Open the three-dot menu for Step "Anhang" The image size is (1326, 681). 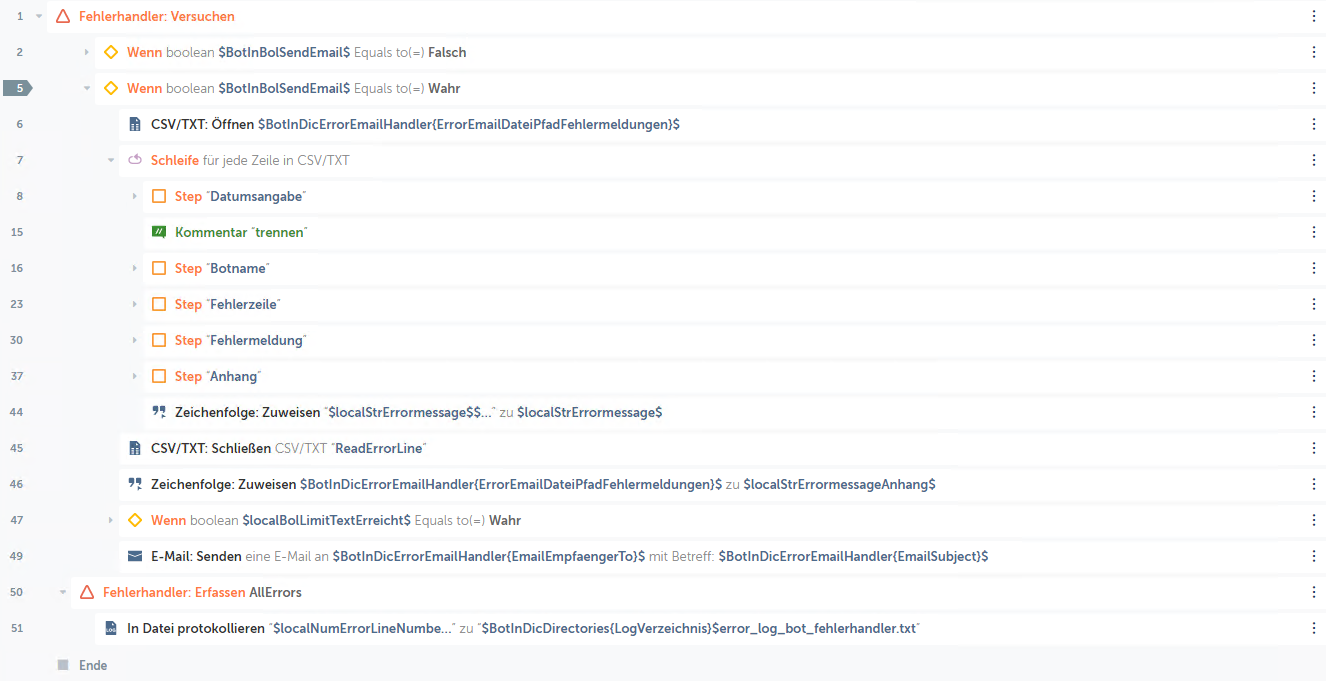(1314, 376)
